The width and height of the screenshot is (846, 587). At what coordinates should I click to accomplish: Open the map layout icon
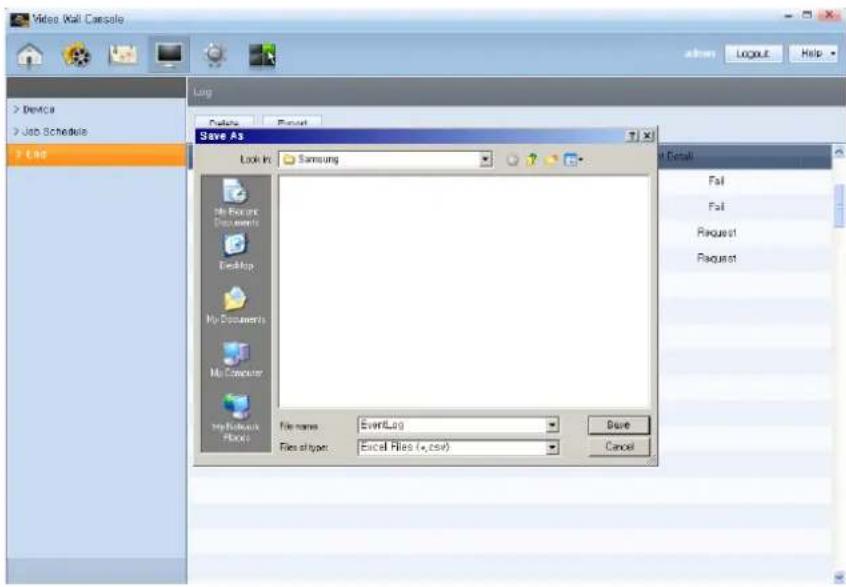pos(123,55)
